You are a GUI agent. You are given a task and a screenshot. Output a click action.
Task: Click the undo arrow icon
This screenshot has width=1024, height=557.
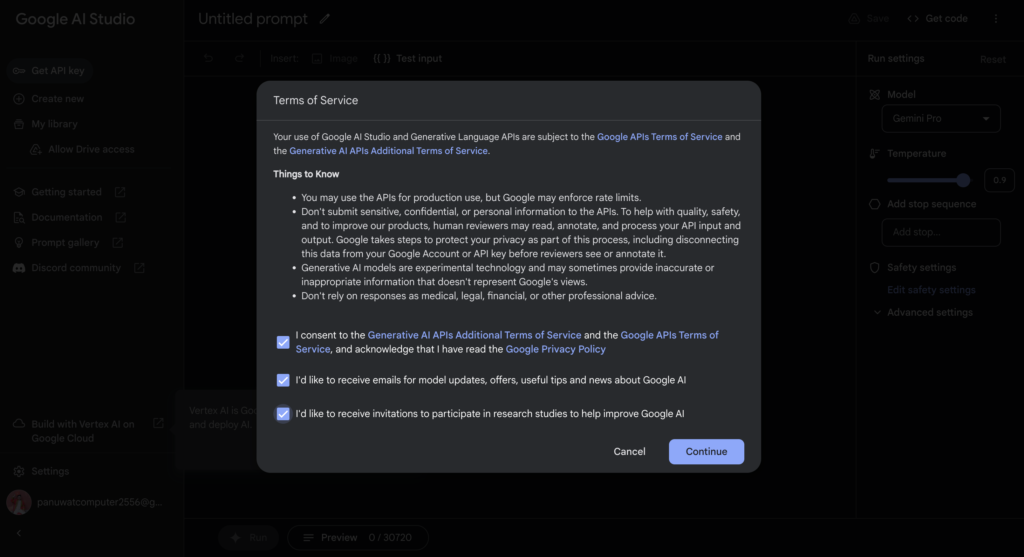coord(208,59)
